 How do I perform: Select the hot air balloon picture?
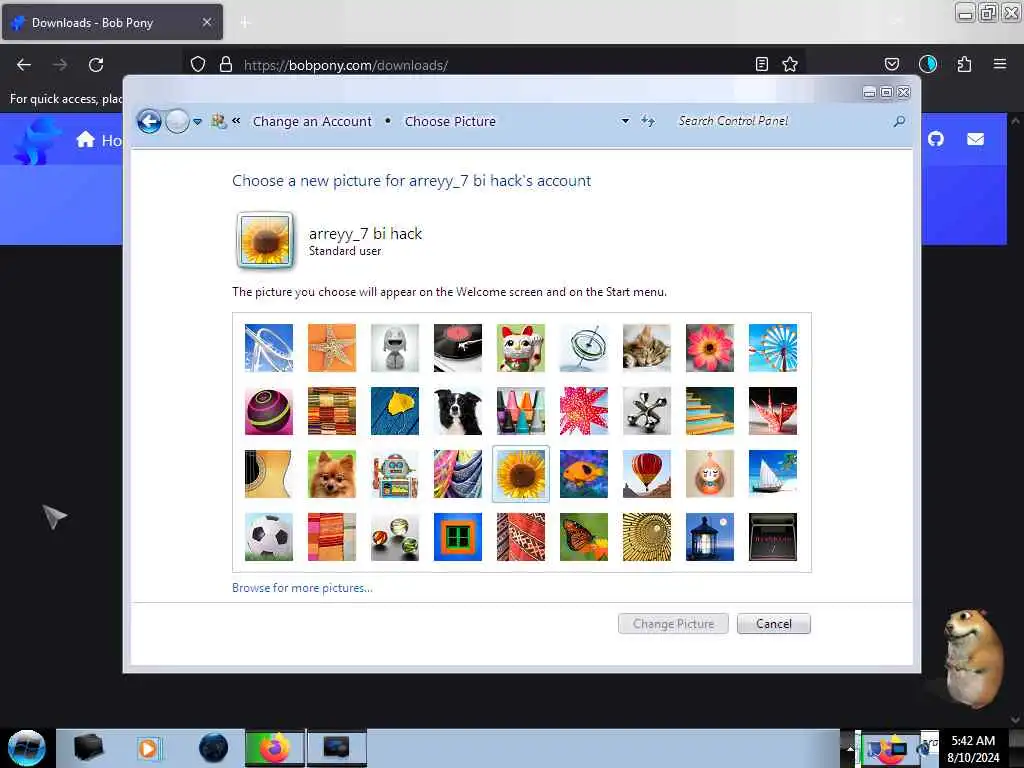647,474
